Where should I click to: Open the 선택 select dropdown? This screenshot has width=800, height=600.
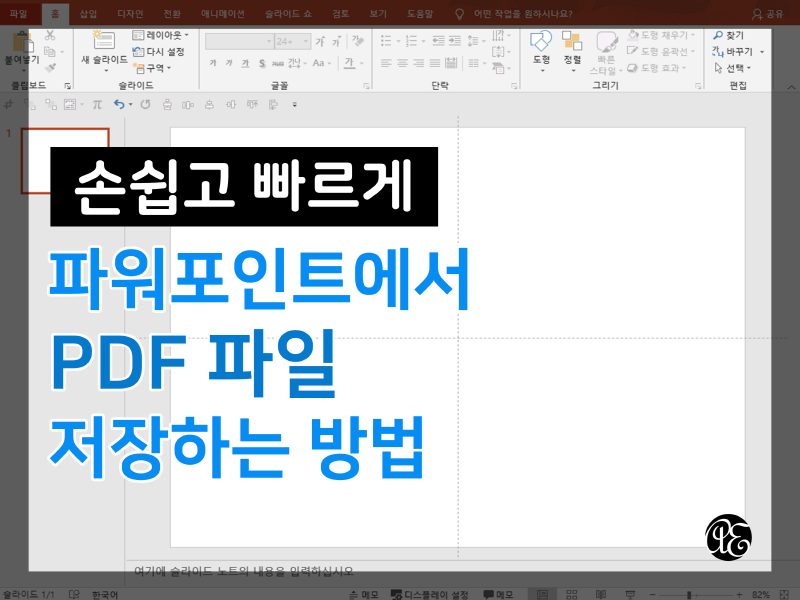[733, 68]
